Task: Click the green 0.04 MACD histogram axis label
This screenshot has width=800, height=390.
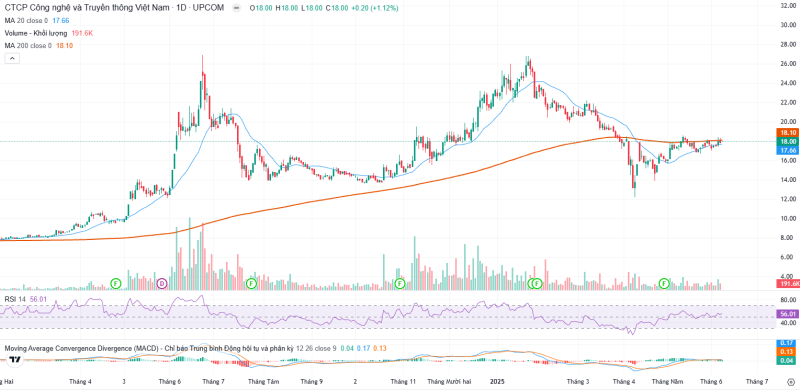Action: (x=786, y=361)
